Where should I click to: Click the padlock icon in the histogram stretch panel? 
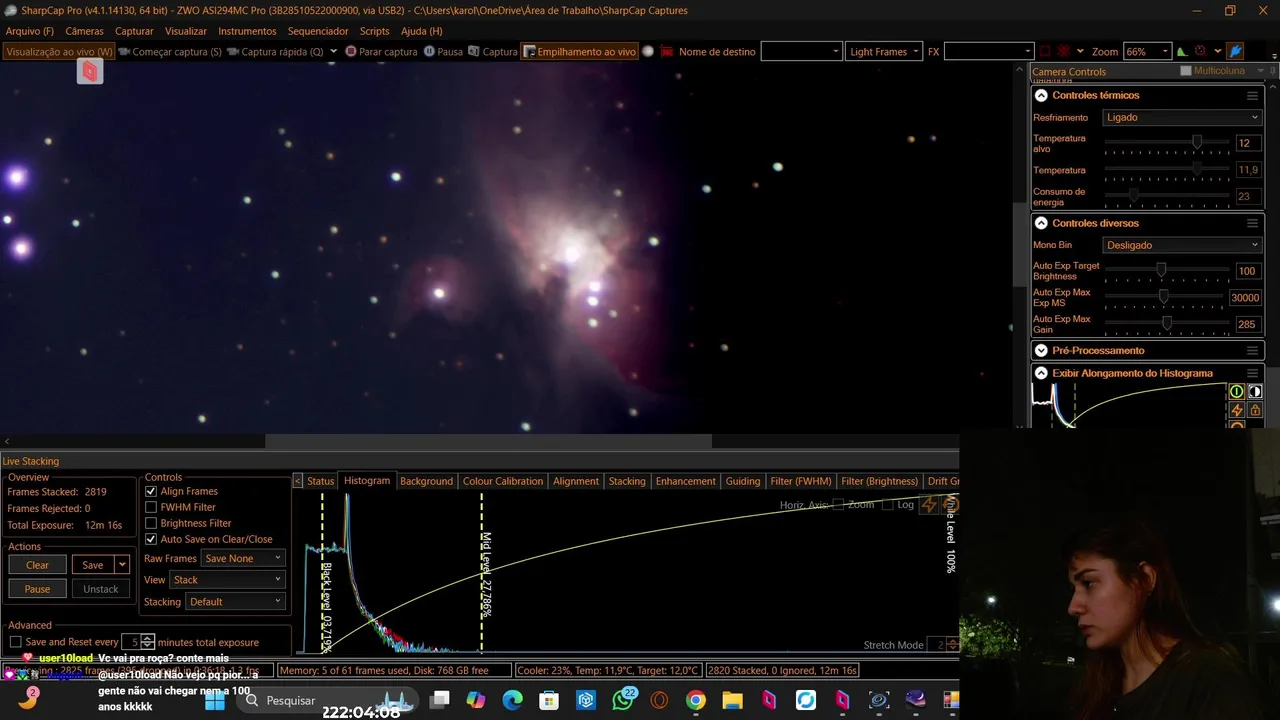point(1255,410)
